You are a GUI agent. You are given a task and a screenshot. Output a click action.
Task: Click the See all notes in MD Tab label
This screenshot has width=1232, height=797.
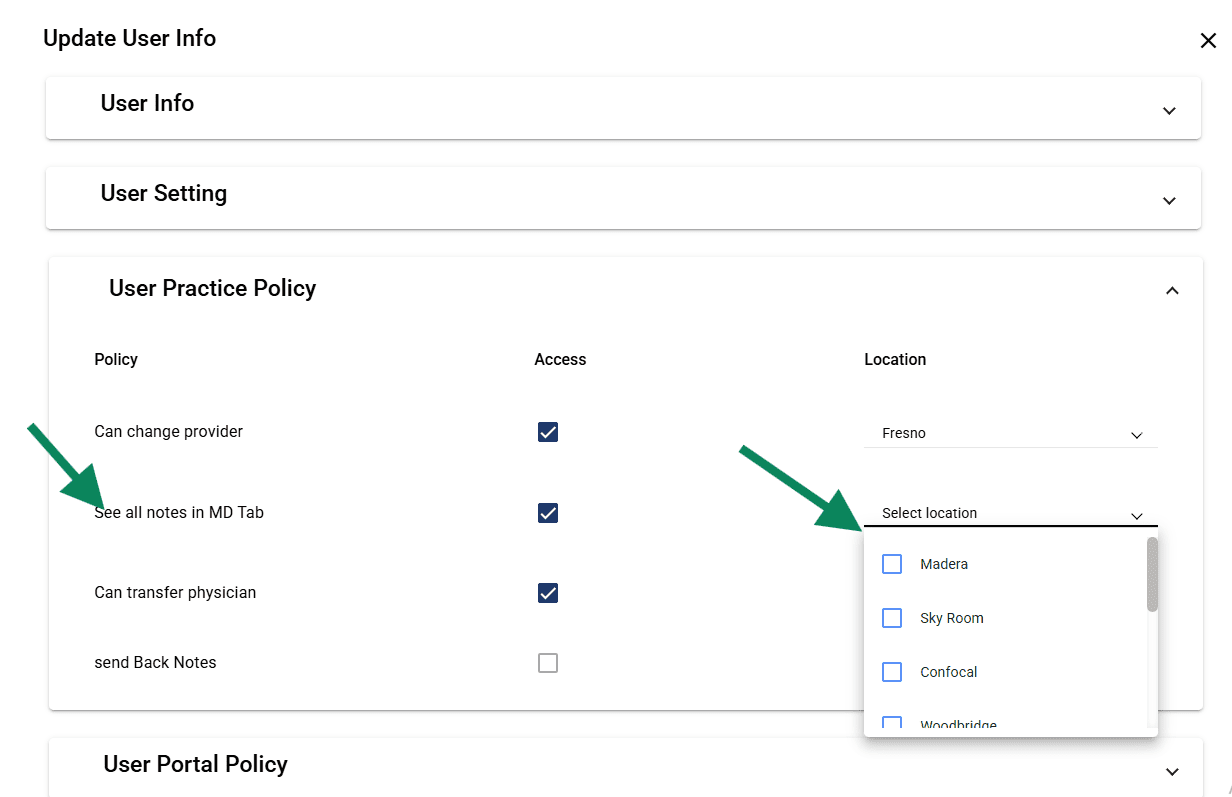[179, 512]
